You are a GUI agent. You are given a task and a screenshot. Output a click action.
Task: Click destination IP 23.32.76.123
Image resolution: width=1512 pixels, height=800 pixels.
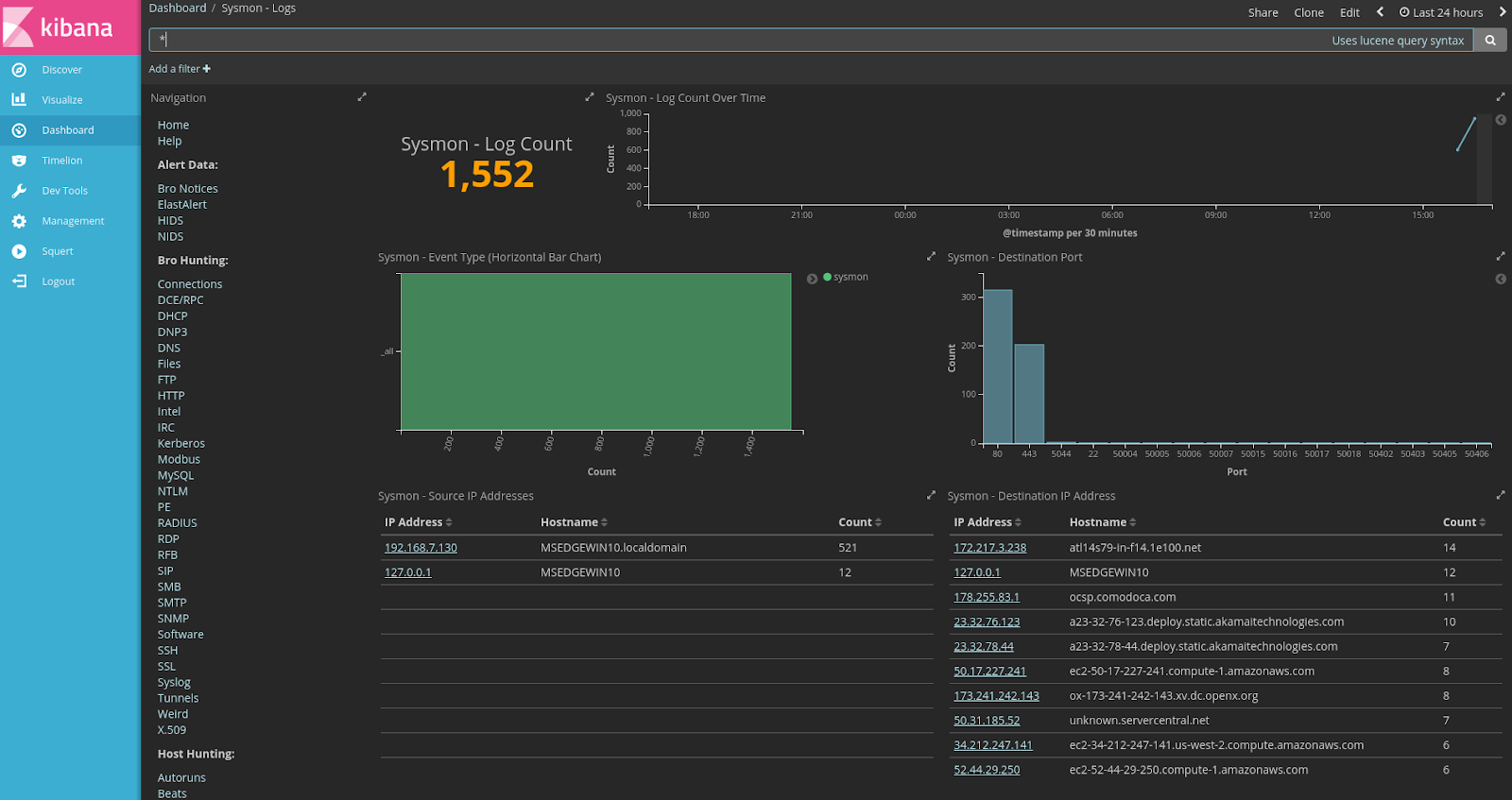[x=987, y=621]
